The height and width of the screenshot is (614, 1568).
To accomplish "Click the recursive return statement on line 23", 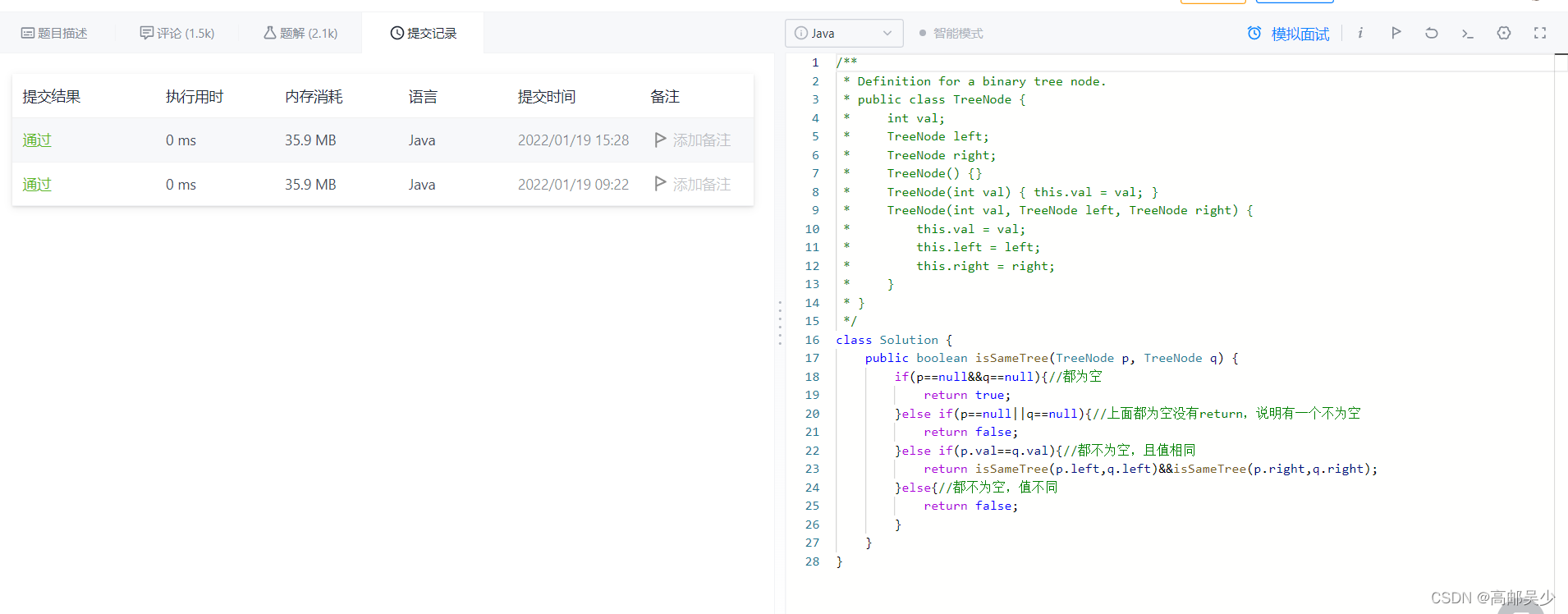I will (x=1151, y=469).
